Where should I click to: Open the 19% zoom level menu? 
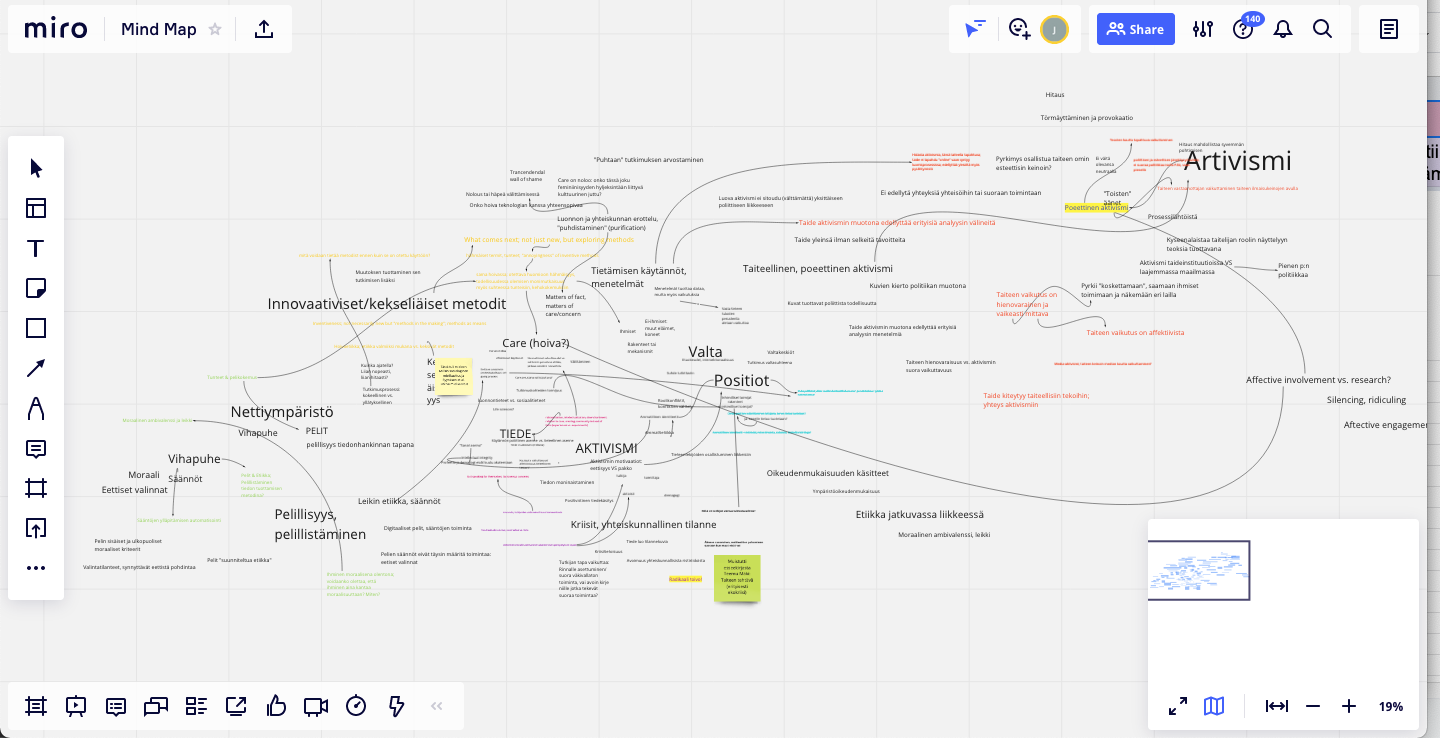[1391, 706]
